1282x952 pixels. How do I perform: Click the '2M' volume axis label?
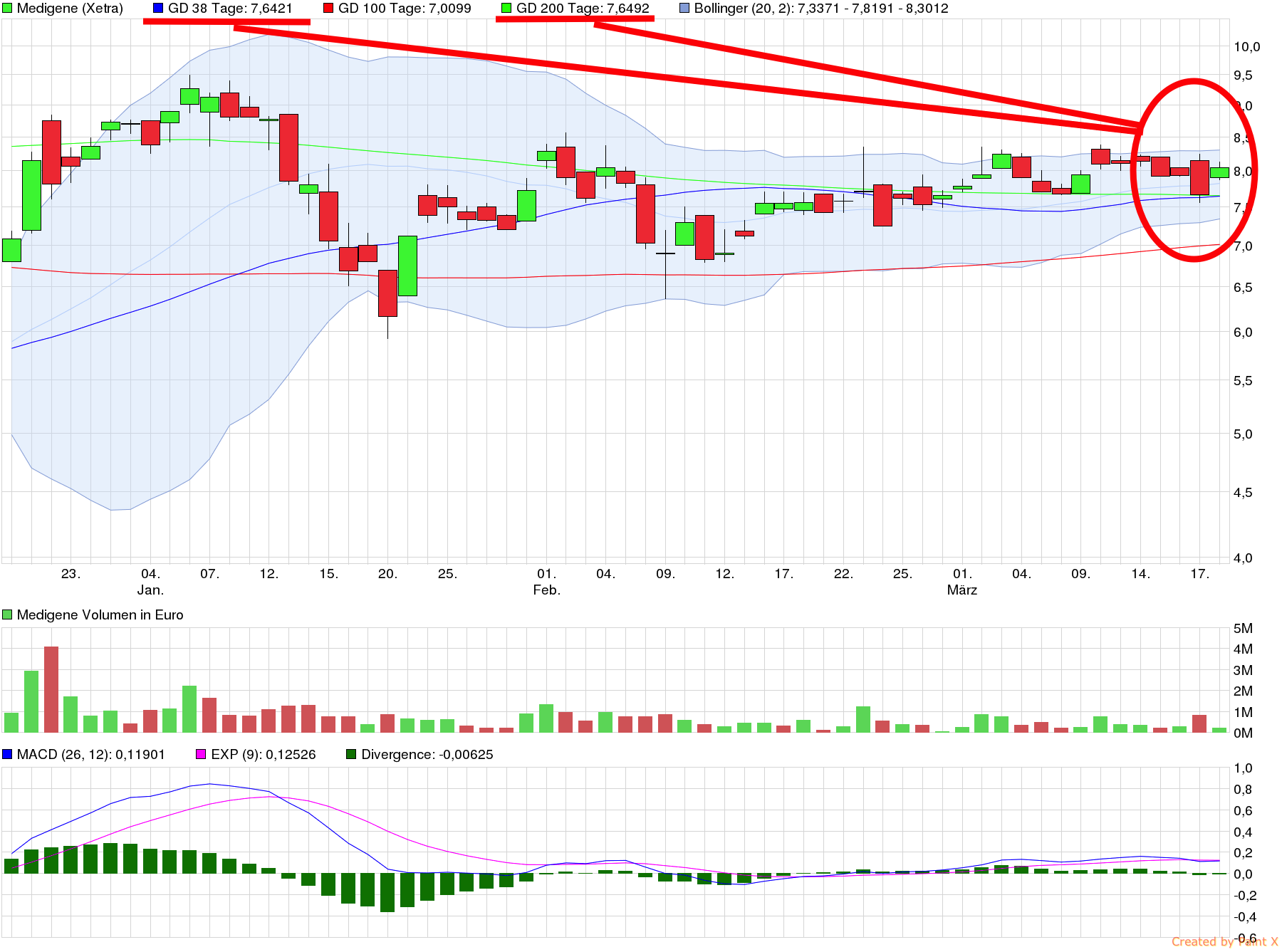[1243, 691]
